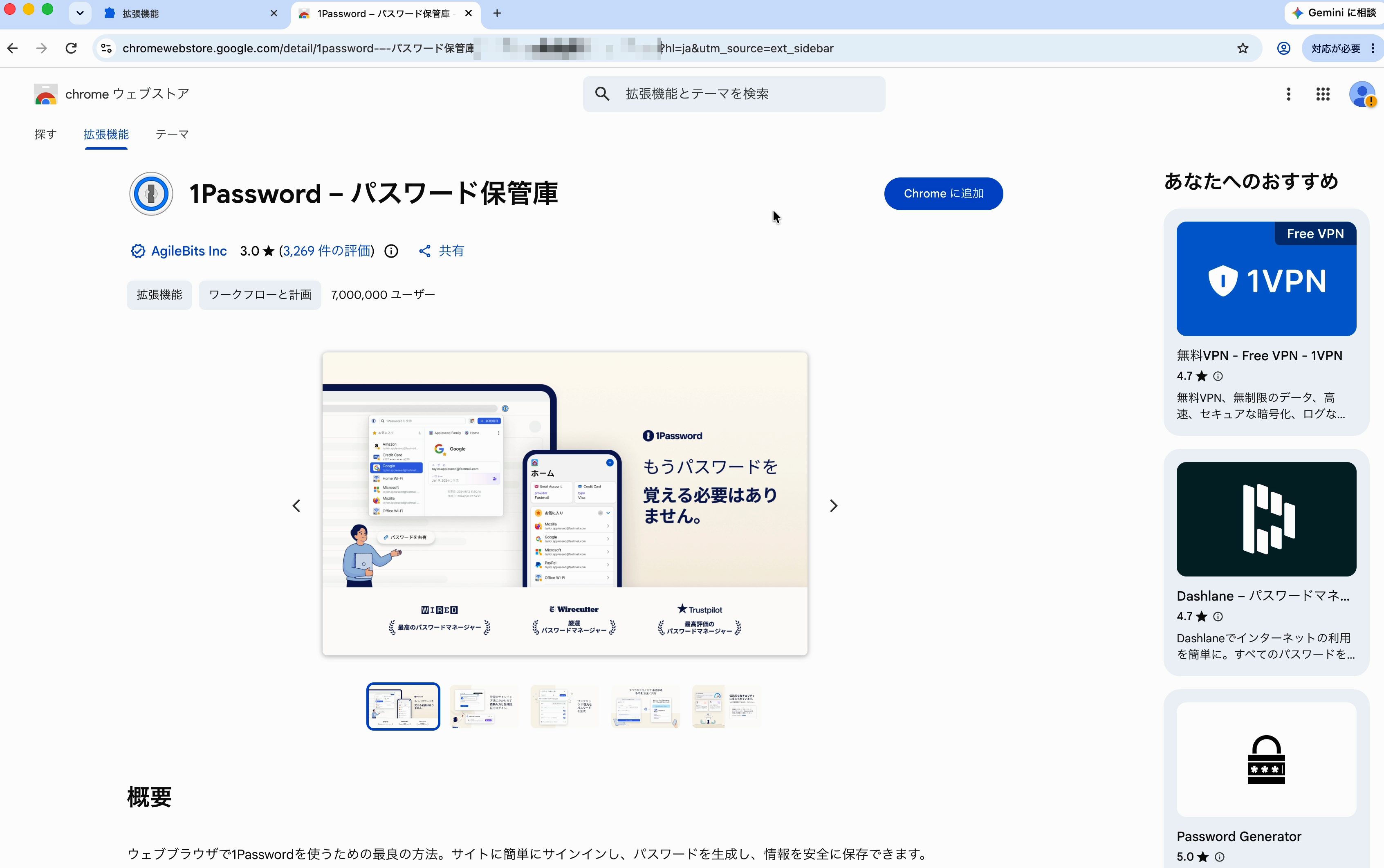Screen dimensions: 1384x868
Task: Open the 1VPN Free VPN recommendation image
Action: [x=1266, y=278]
